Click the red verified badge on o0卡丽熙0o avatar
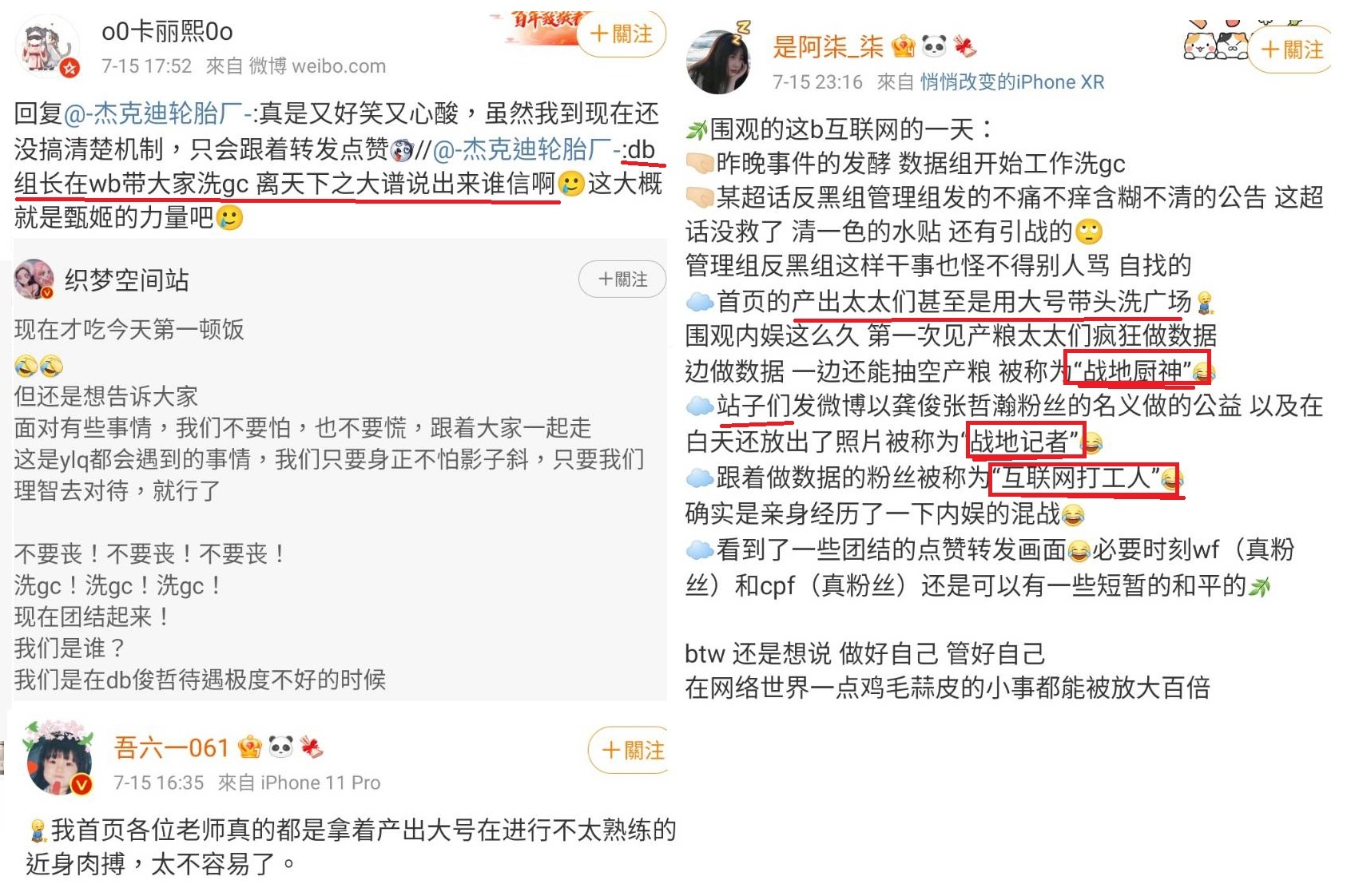The width and height of the screenshot is (1347, 896). point(70,69)
